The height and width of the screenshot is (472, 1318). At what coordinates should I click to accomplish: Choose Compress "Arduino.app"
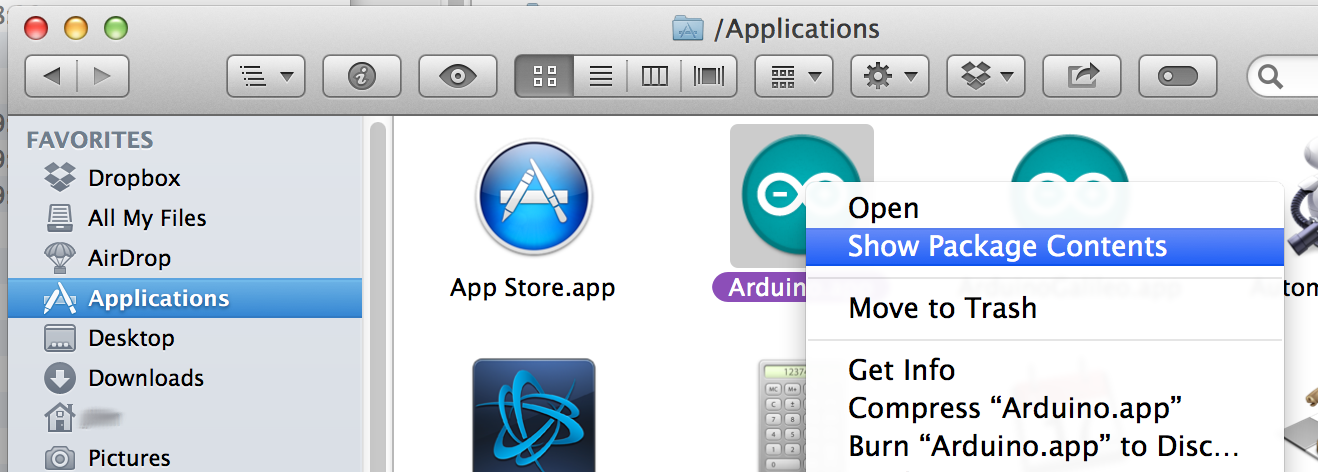tap(1045, 408)
